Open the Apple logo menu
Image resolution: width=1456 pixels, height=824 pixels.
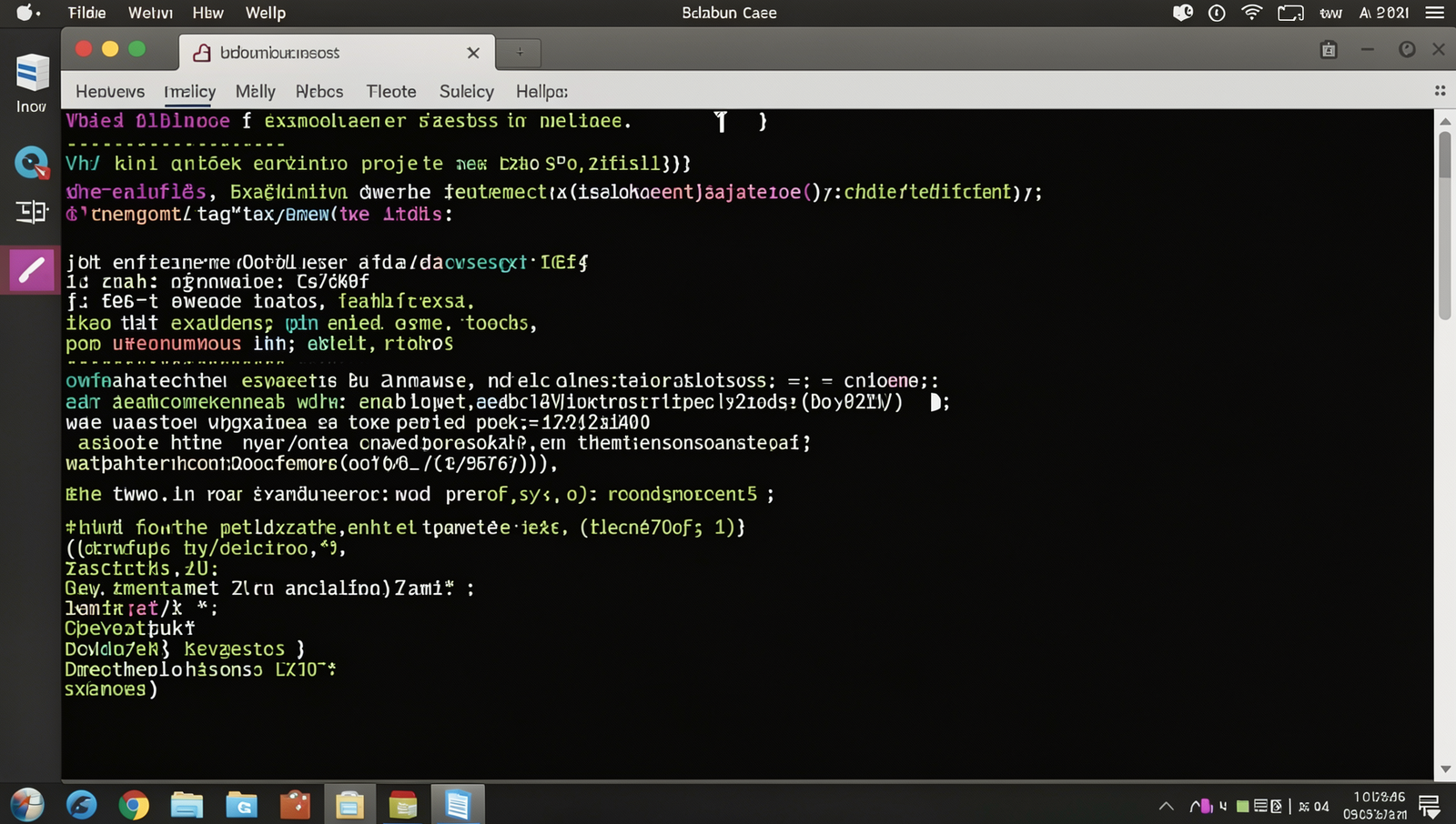click(x=25, y=13)
